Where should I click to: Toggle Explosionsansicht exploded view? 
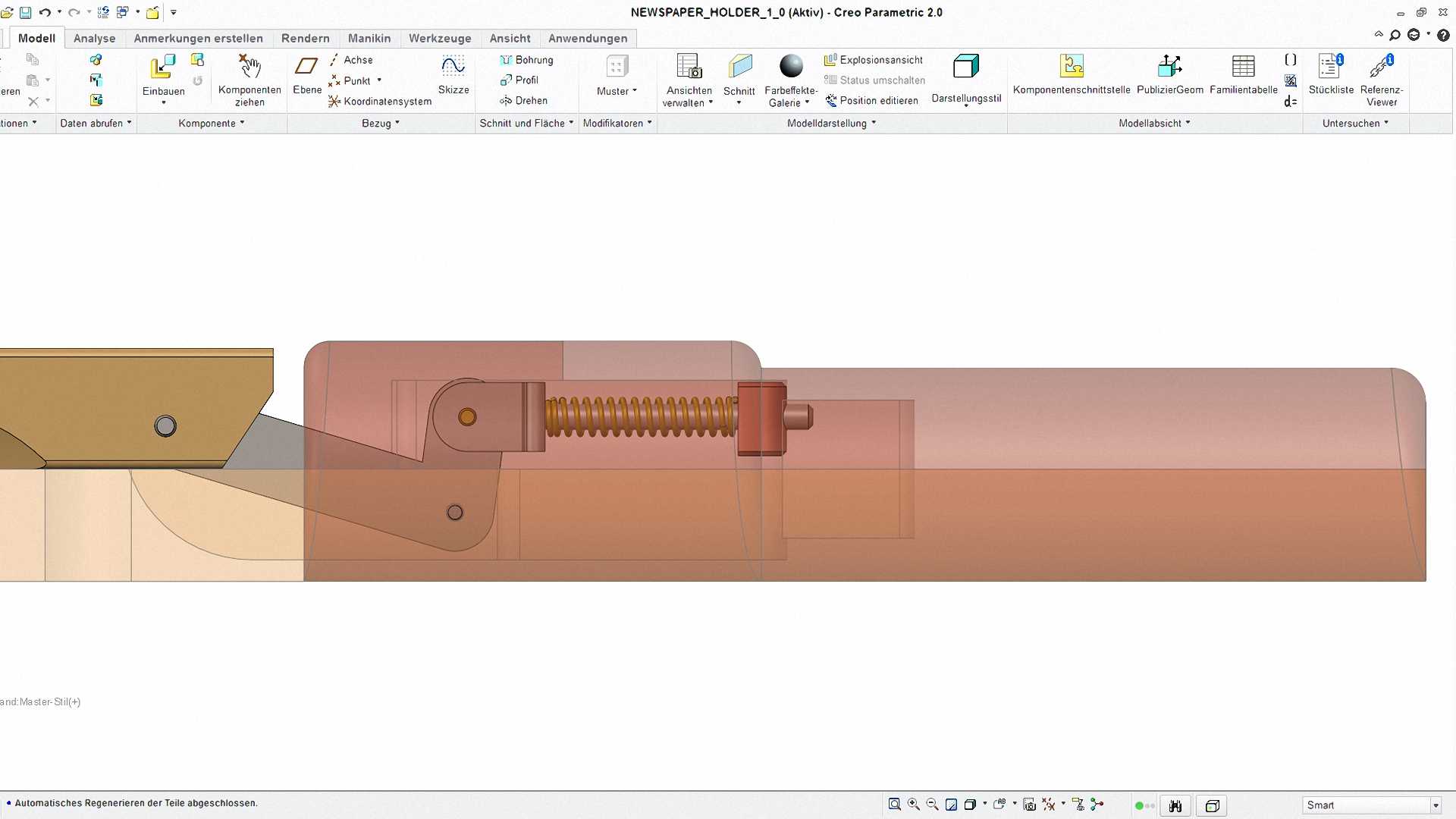click(874, 60)
